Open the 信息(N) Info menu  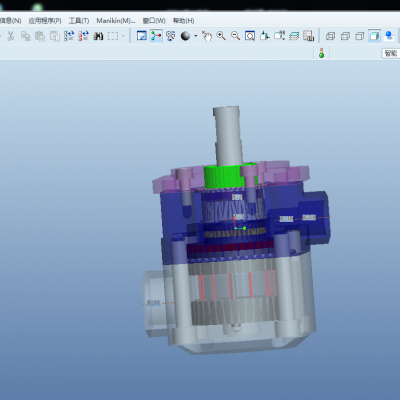tap(10, 21)
